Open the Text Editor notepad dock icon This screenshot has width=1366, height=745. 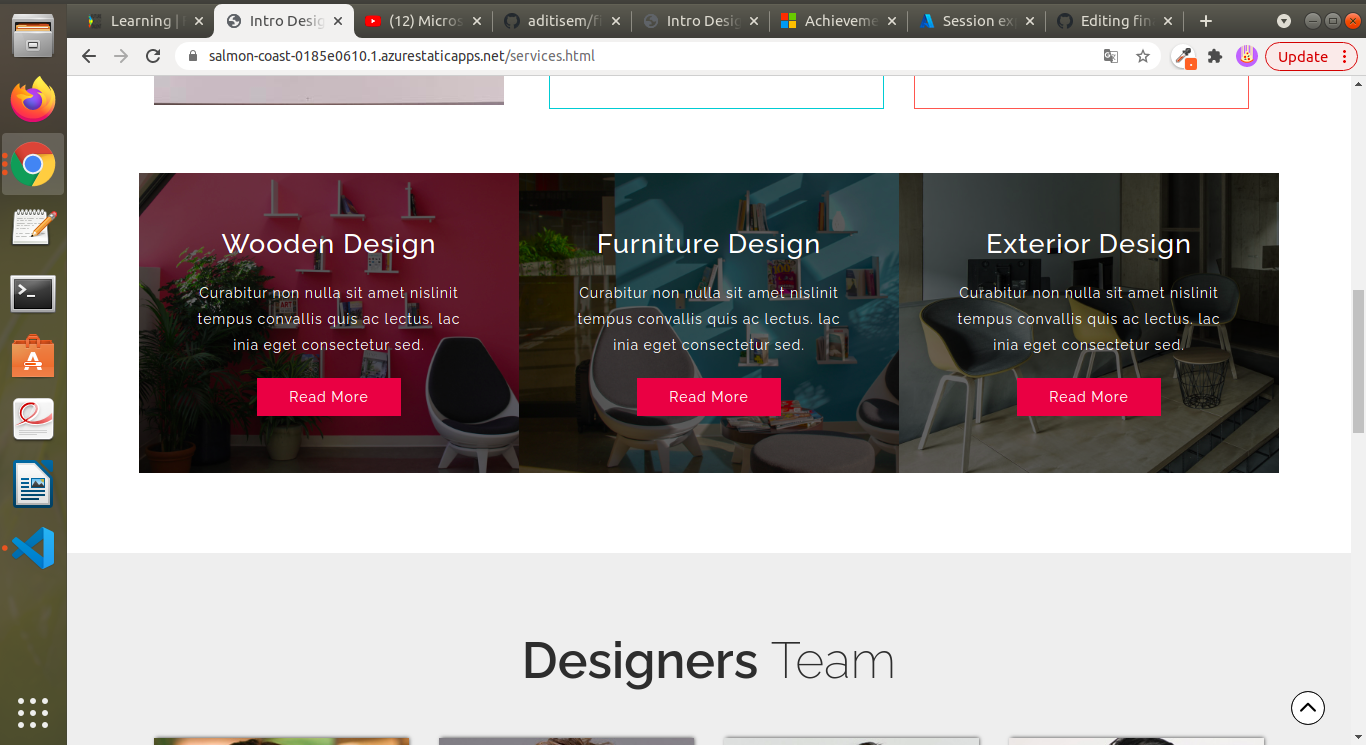coord(33,228)
